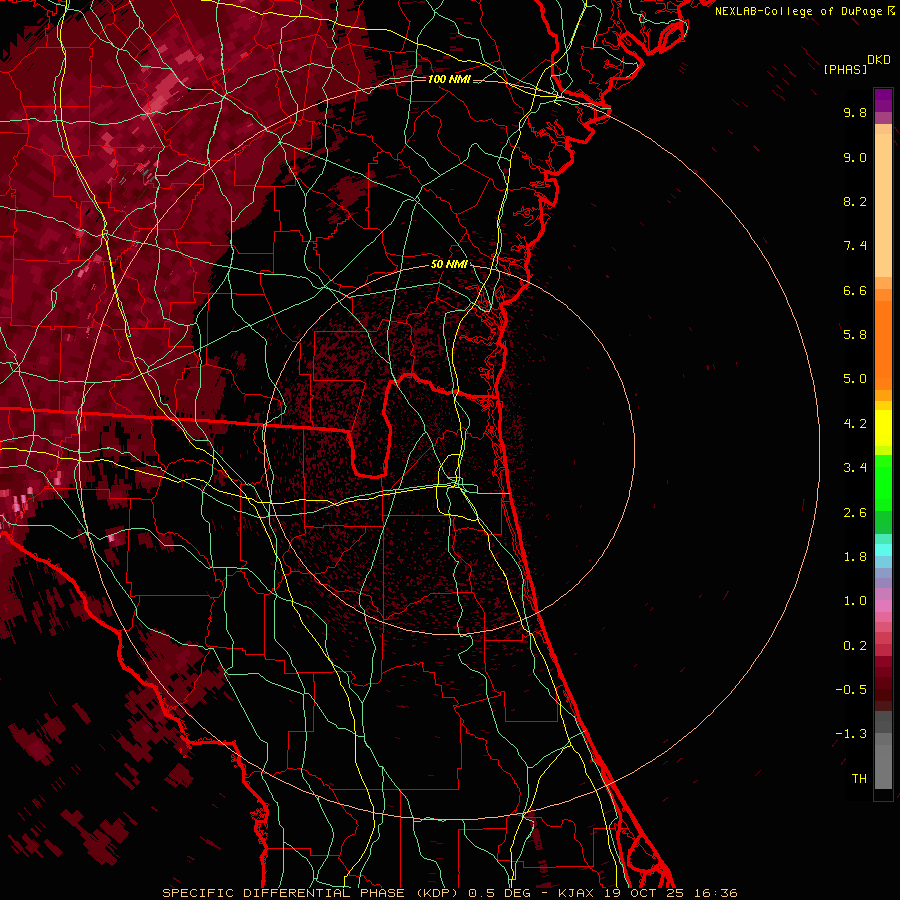The width and height of the screenshot is (900, 900).
Task: Click the 7.4 scale label
Action: click(x=855, y=246)
